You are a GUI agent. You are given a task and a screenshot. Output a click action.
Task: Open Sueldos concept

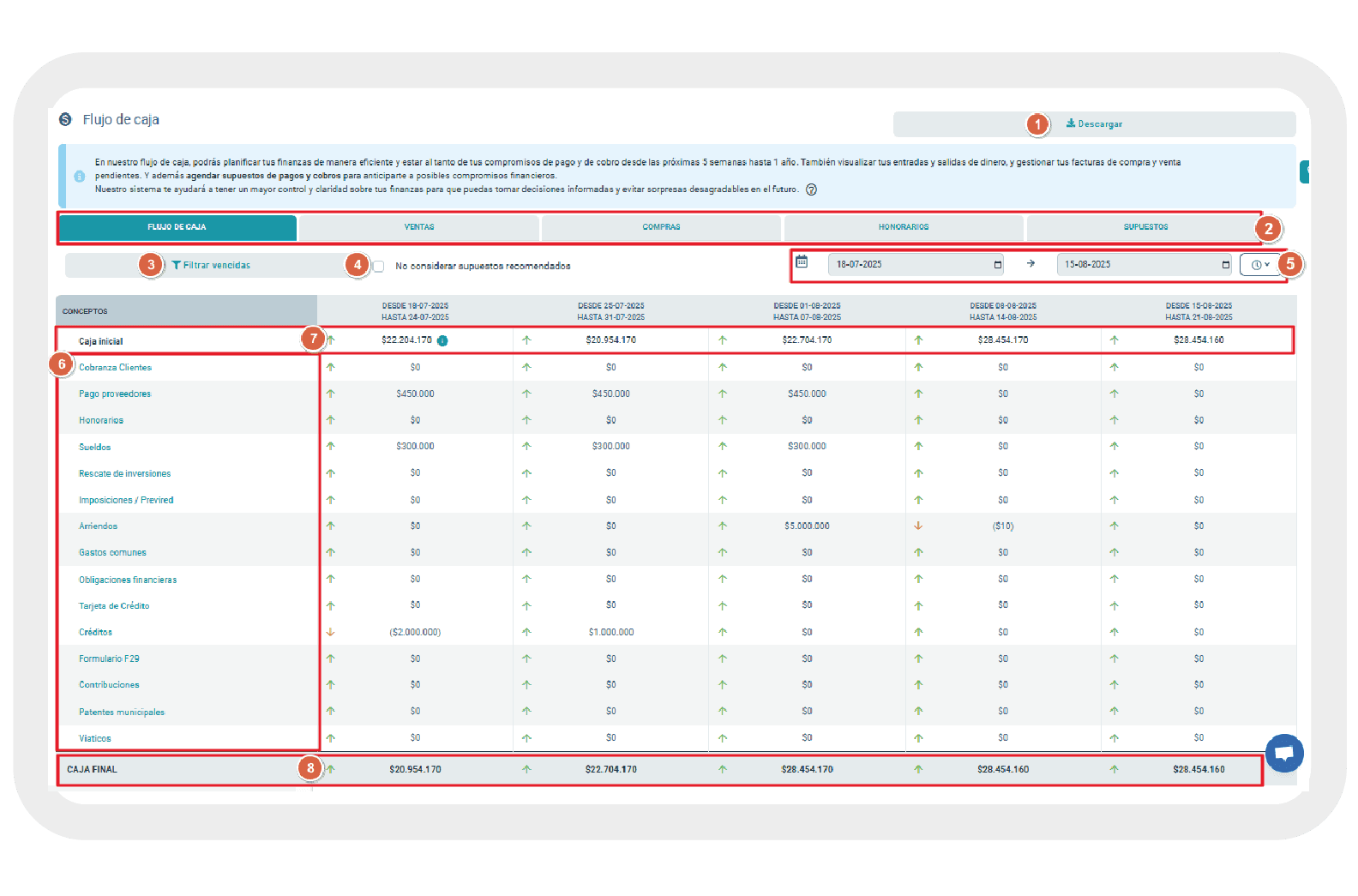tap(95, 447)
